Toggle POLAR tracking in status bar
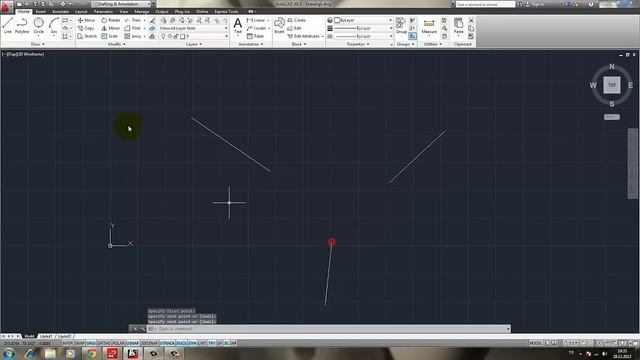640x360 pixels. click(118, 343)
